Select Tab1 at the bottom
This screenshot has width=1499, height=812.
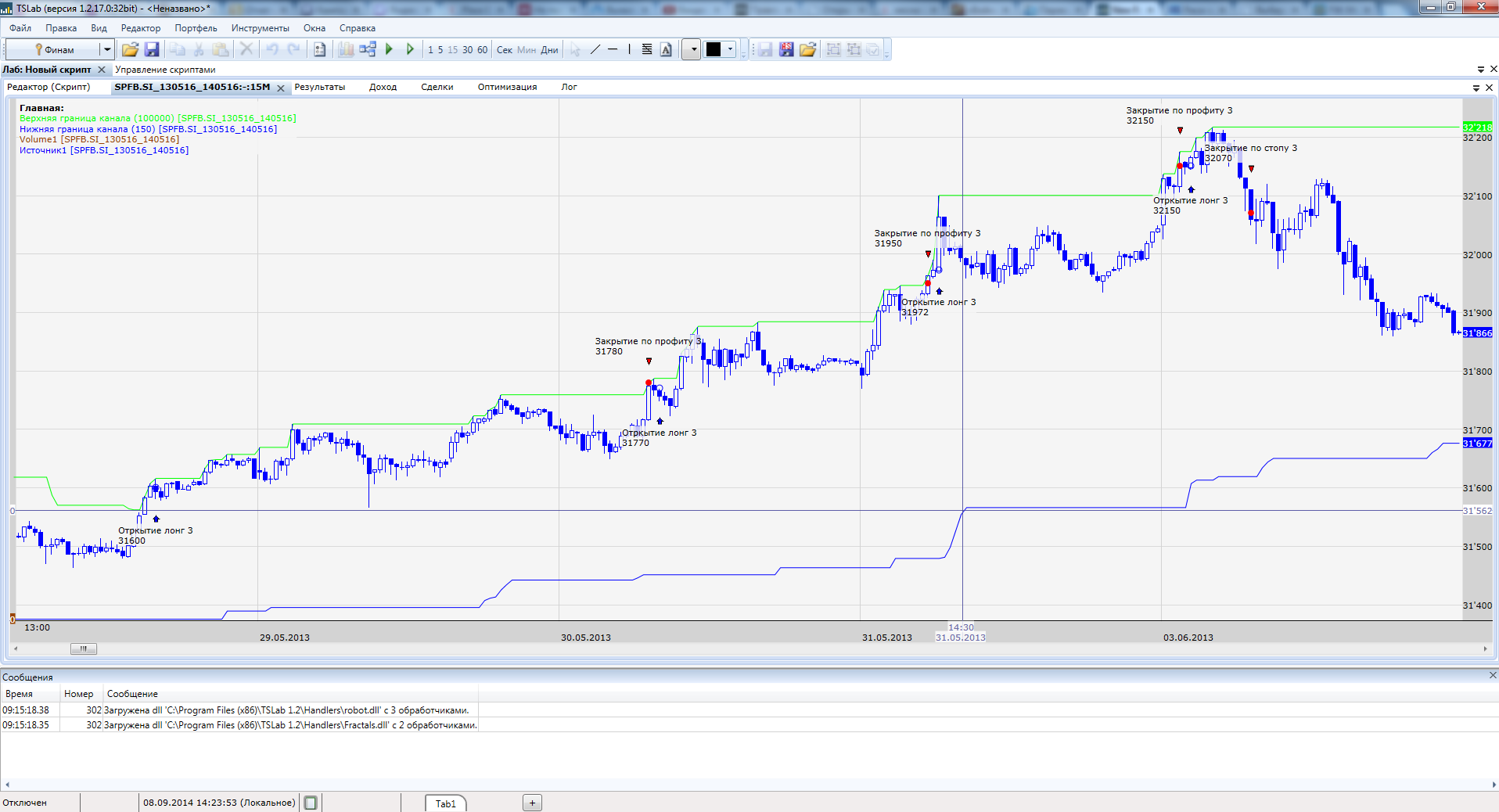[446, 803]
